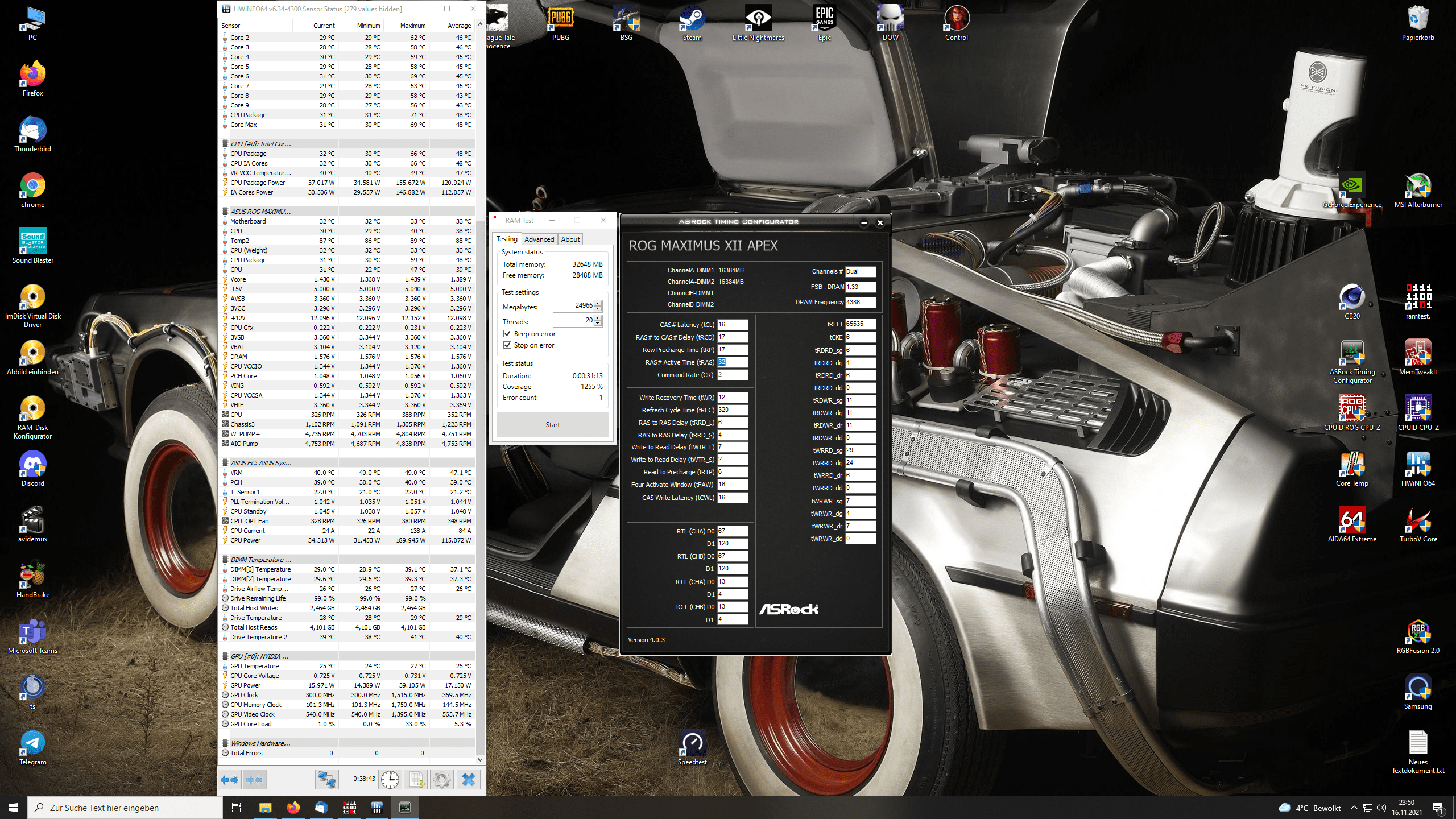
Task: Click RAS# Active Time (tRAS) field
Action: click(733, 362)
